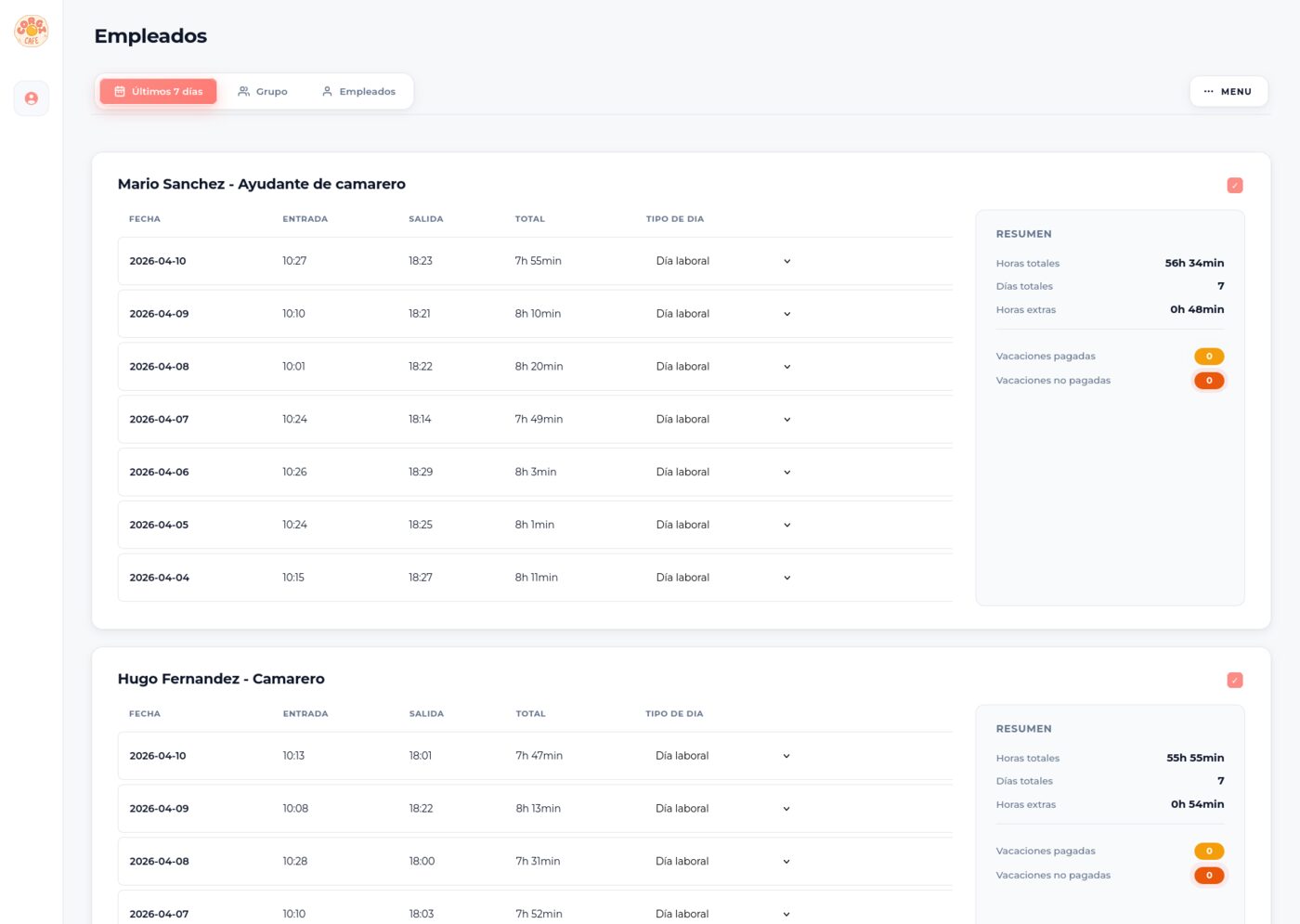Click the person icon next to Empleados
Screen dimensions: 1300x924
pyautogui.click(x=326, y=91)
